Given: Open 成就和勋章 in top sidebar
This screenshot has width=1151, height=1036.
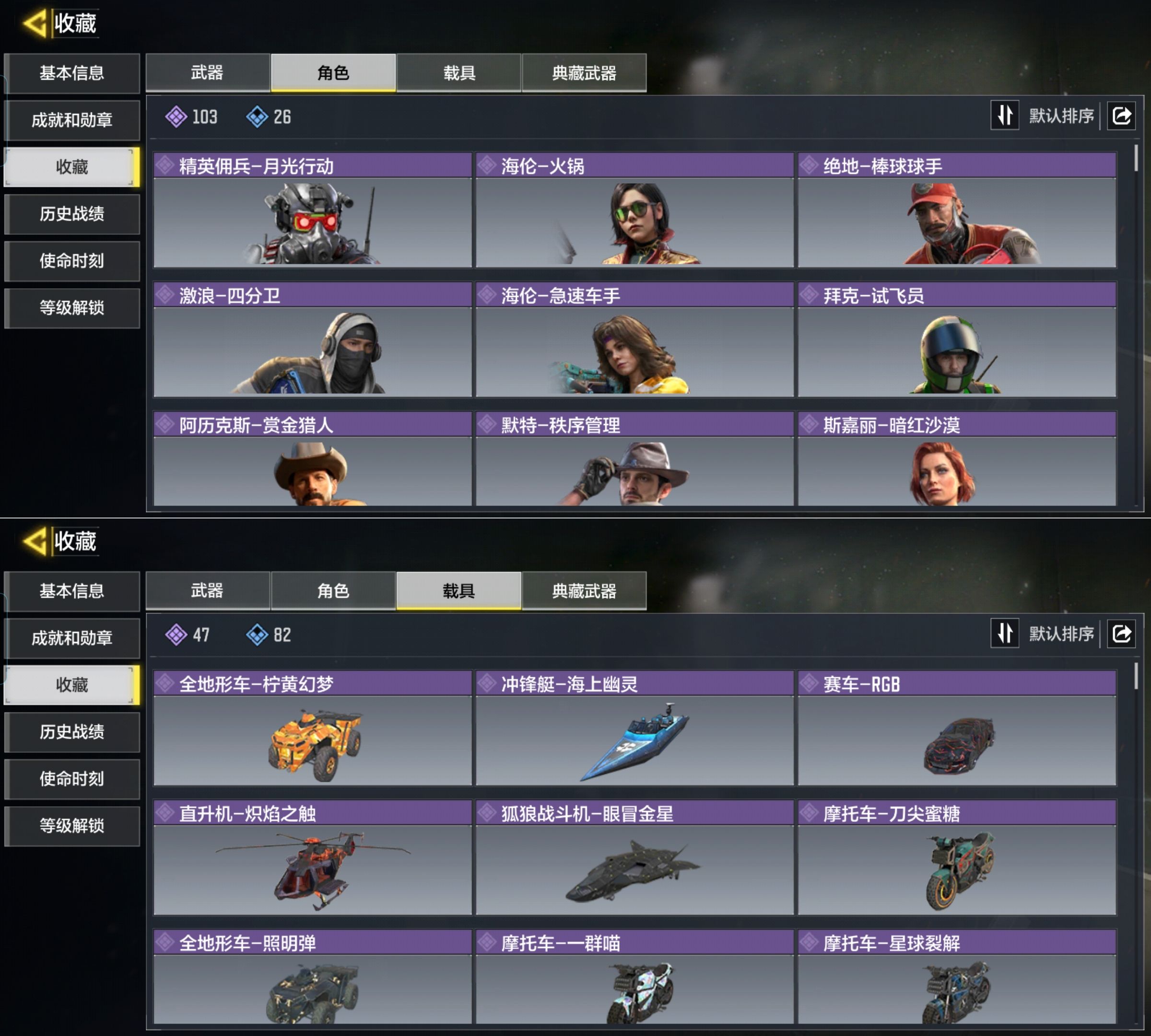Looking at the screenshot, I should [72, 120].
